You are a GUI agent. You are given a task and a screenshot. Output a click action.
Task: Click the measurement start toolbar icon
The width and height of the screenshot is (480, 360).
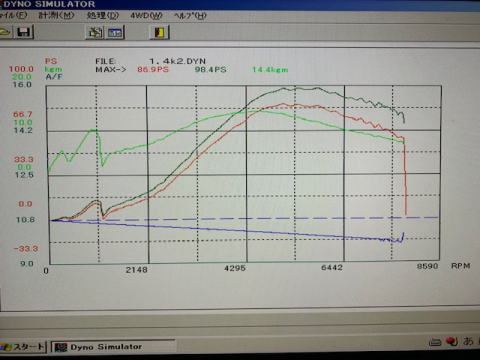pyautogui.click(x=95, y=32)
